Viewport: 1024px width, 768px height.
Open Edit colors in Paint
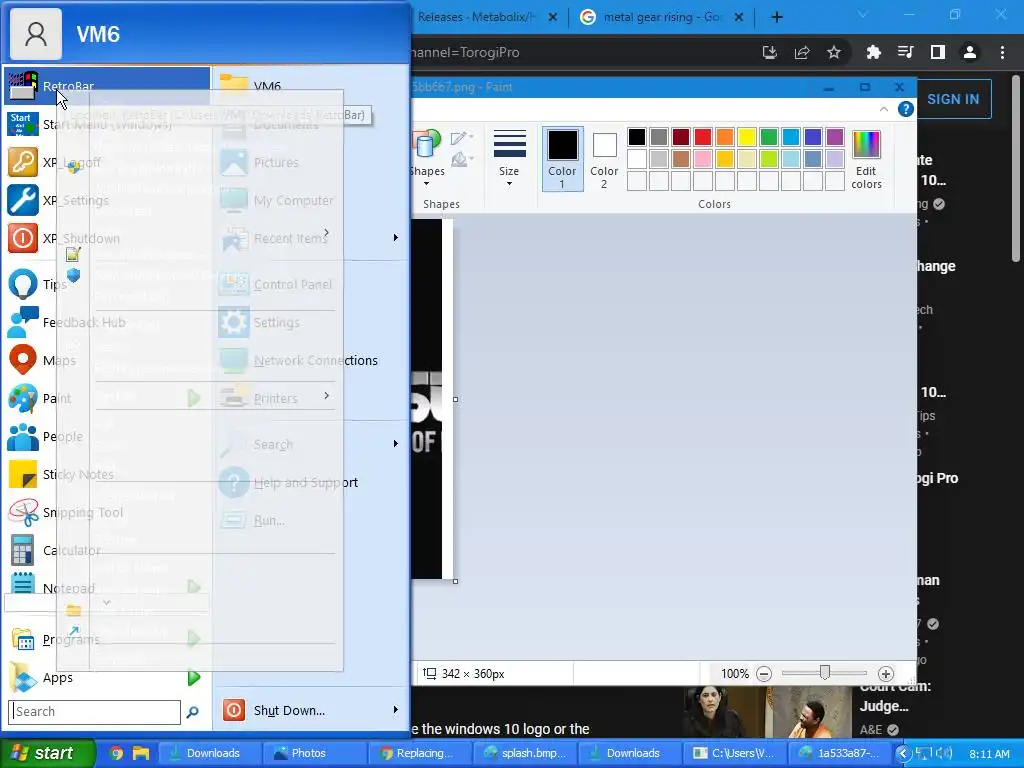pyautogui.click(x=867, y=160)
